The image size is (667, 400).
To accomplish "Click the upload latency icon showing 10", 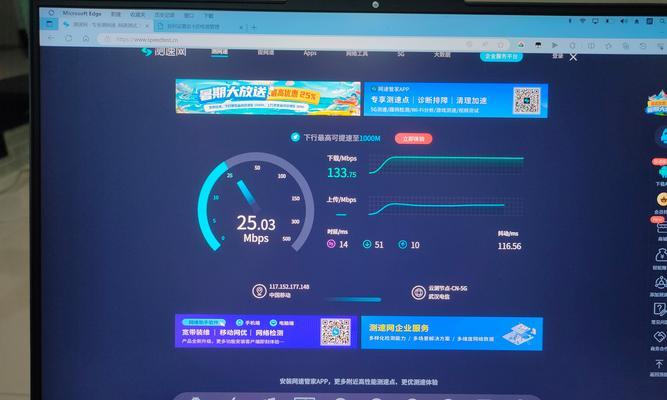I will tap(402, 245).
